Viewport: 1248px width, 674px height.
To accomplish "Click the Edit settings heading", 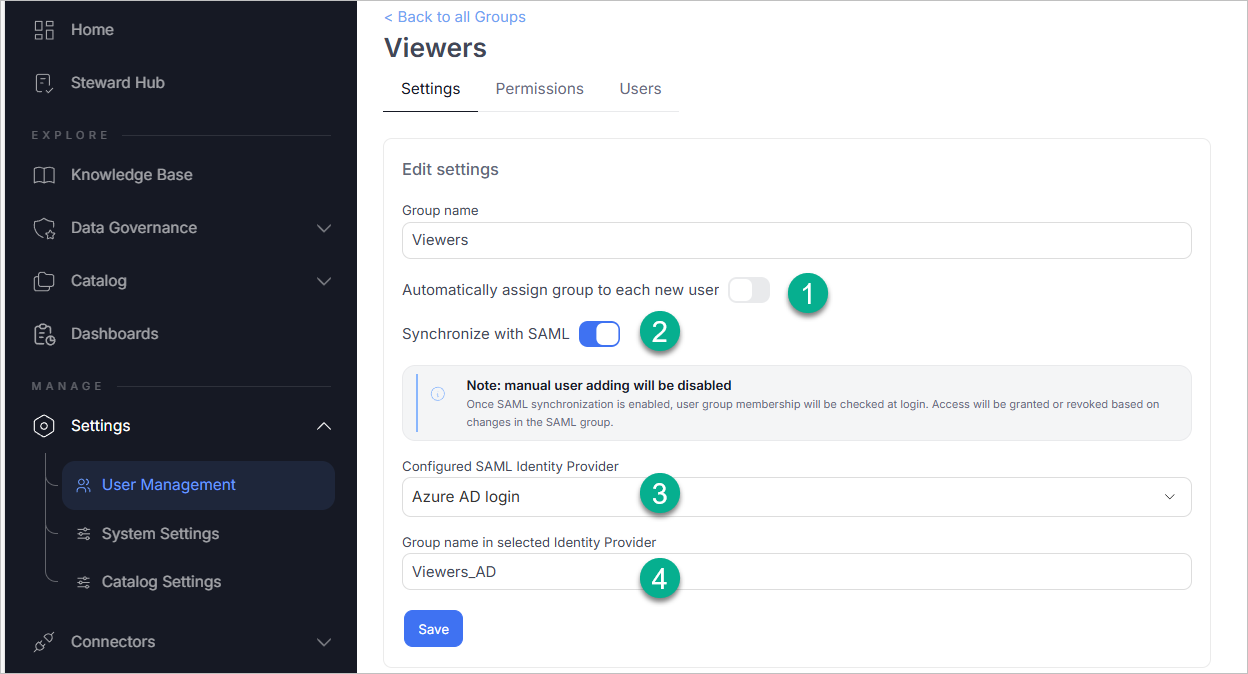I will pyautogui.click(x=450, y=170).
